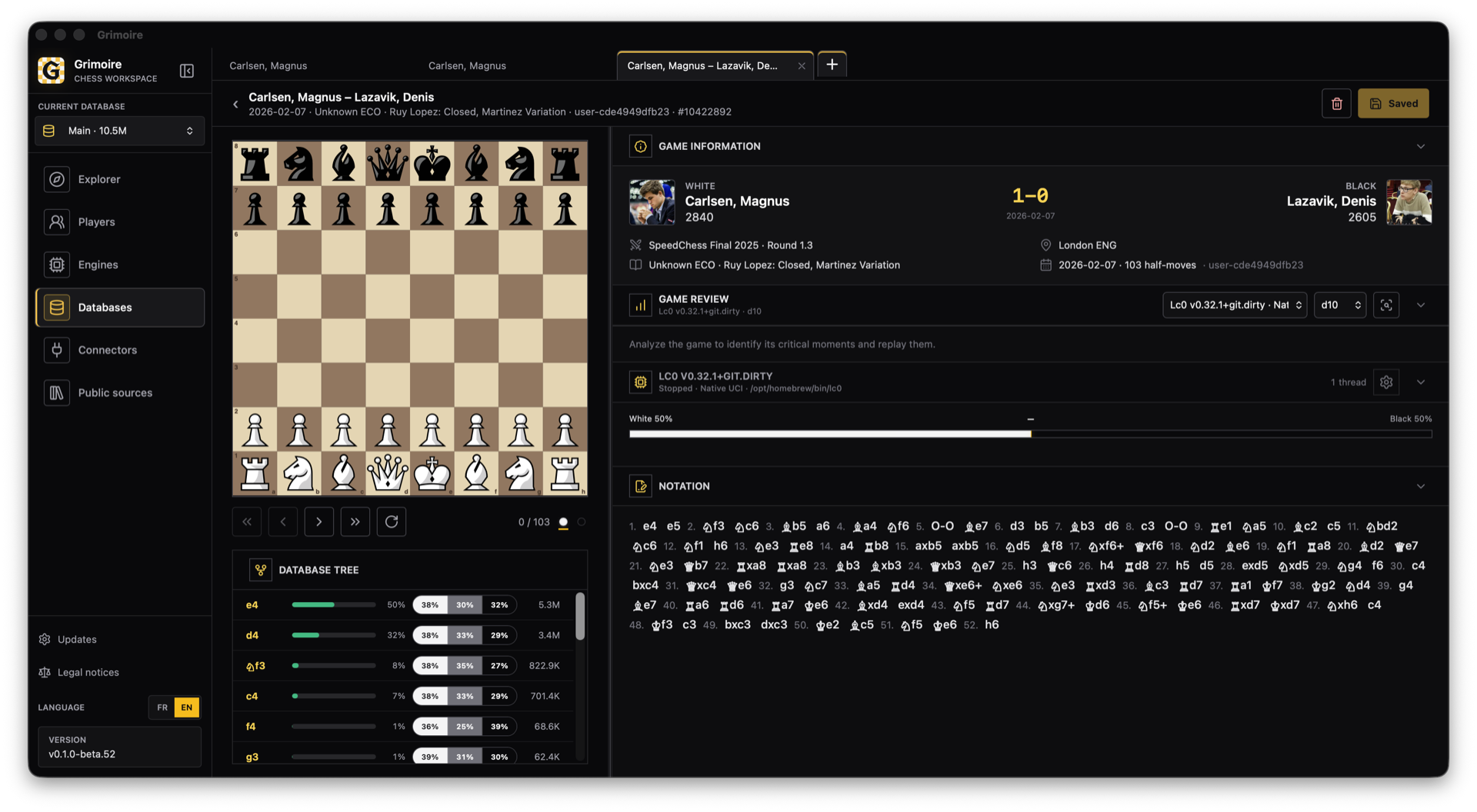Go back with the arrow beside game title
The image size is (1477, 812).
pos(235,104)
